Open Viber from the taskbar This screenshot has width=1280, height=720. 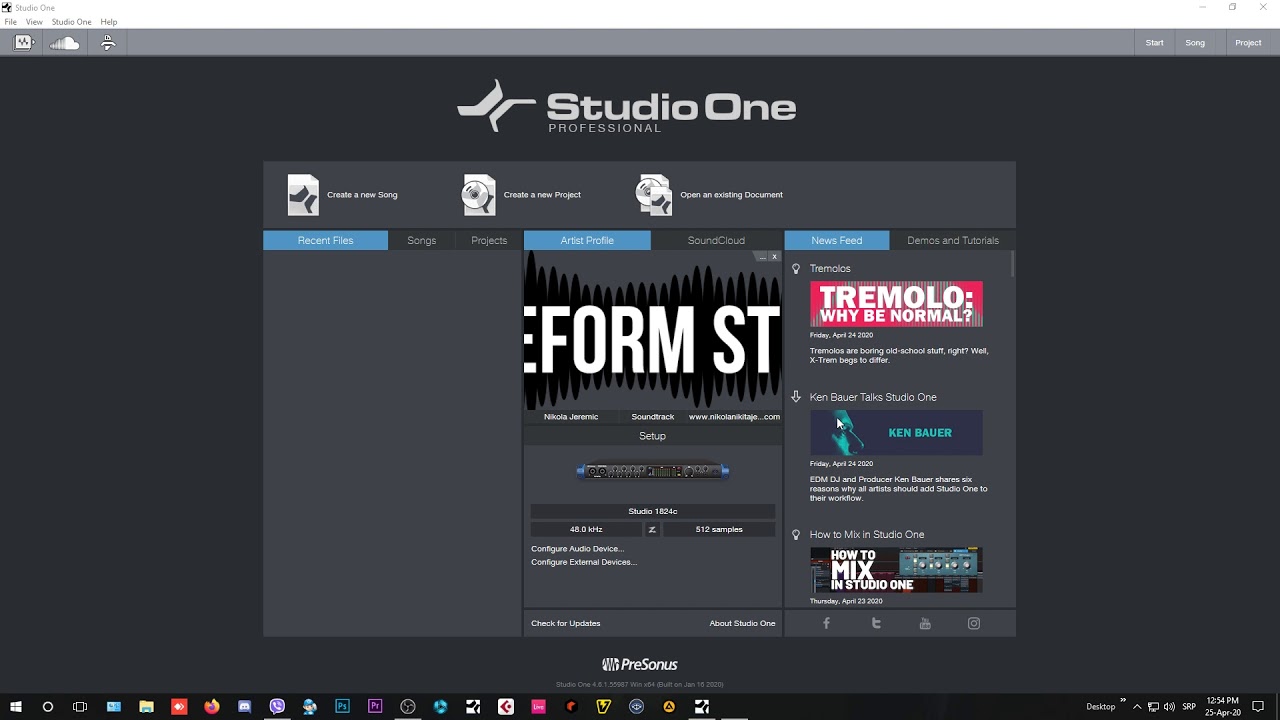(277, 706)
